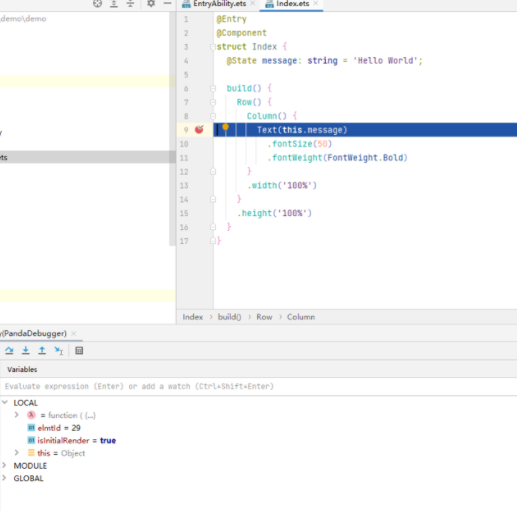
Task: Expand the MODULE variables group
Action: (4, 465)
